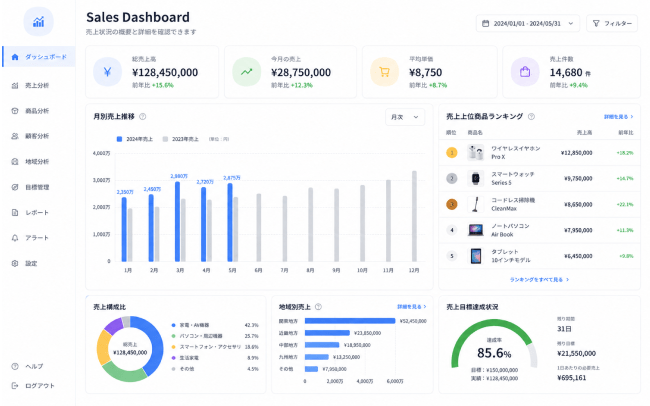Click the trend arrow icon on 今月の売上 card
Viewport: 650px width, 406px height.
[x=247, y=72]
